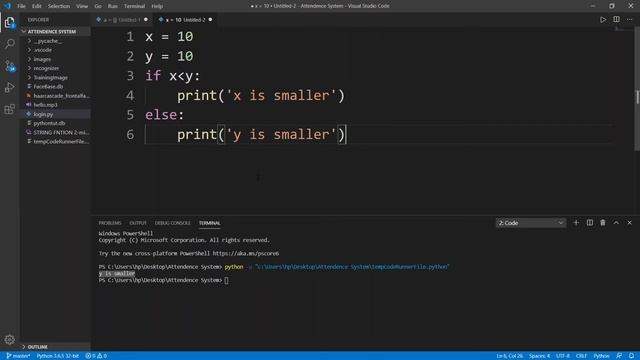640x360 pixels.
Task: Open the Run menu
Action: (113, 6)
